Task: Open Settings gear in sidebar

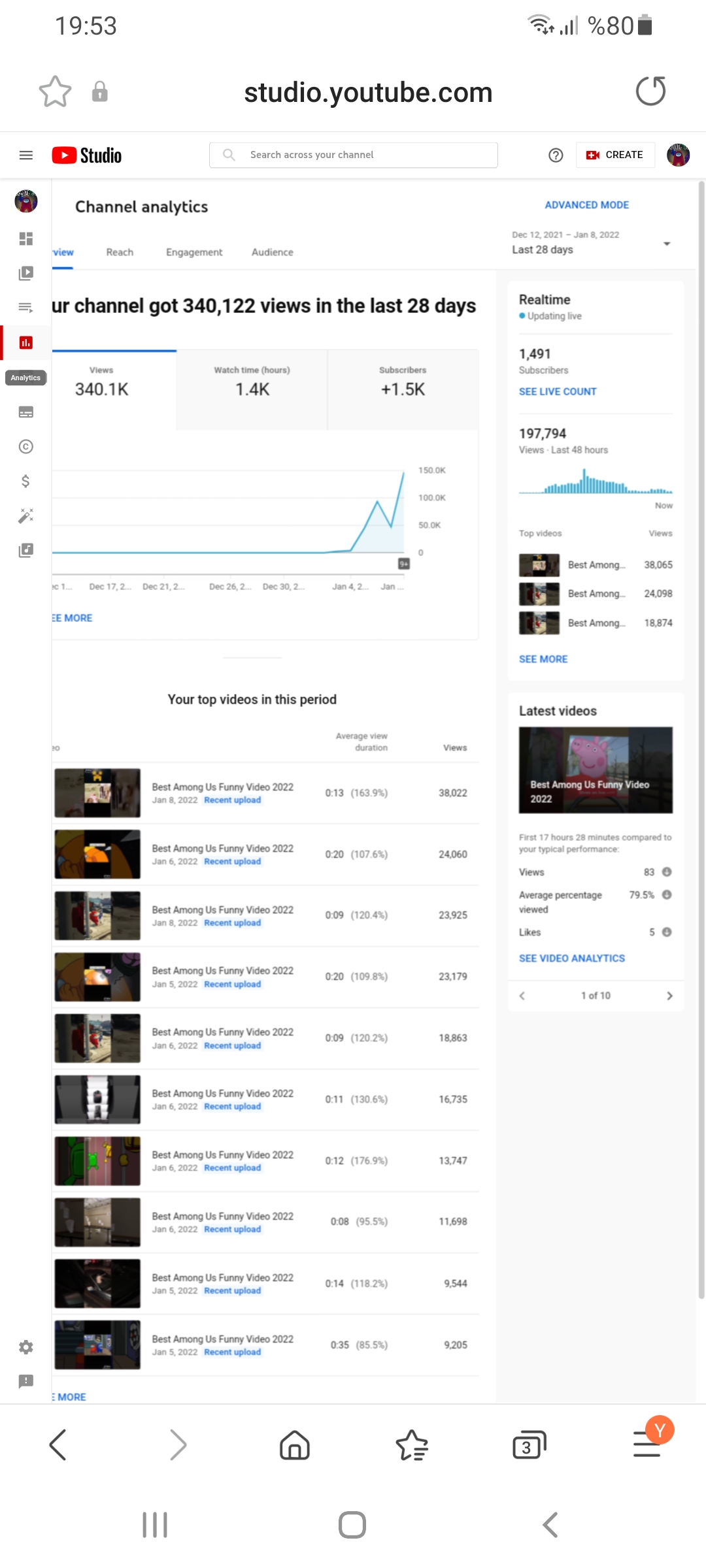Action: point(26,1347)
